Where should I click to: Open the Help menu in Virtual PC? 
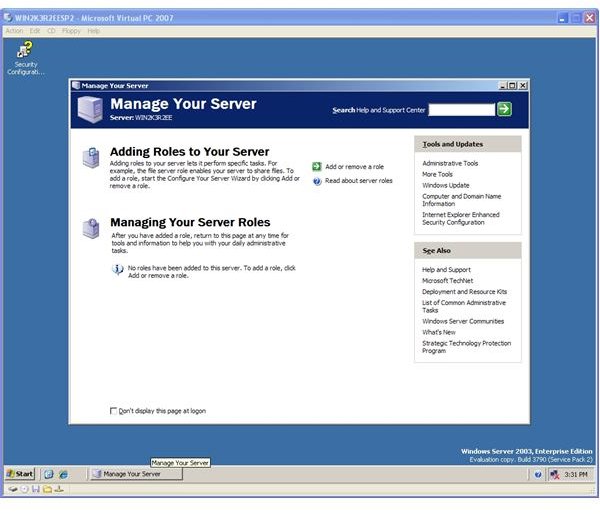(94, 31)
